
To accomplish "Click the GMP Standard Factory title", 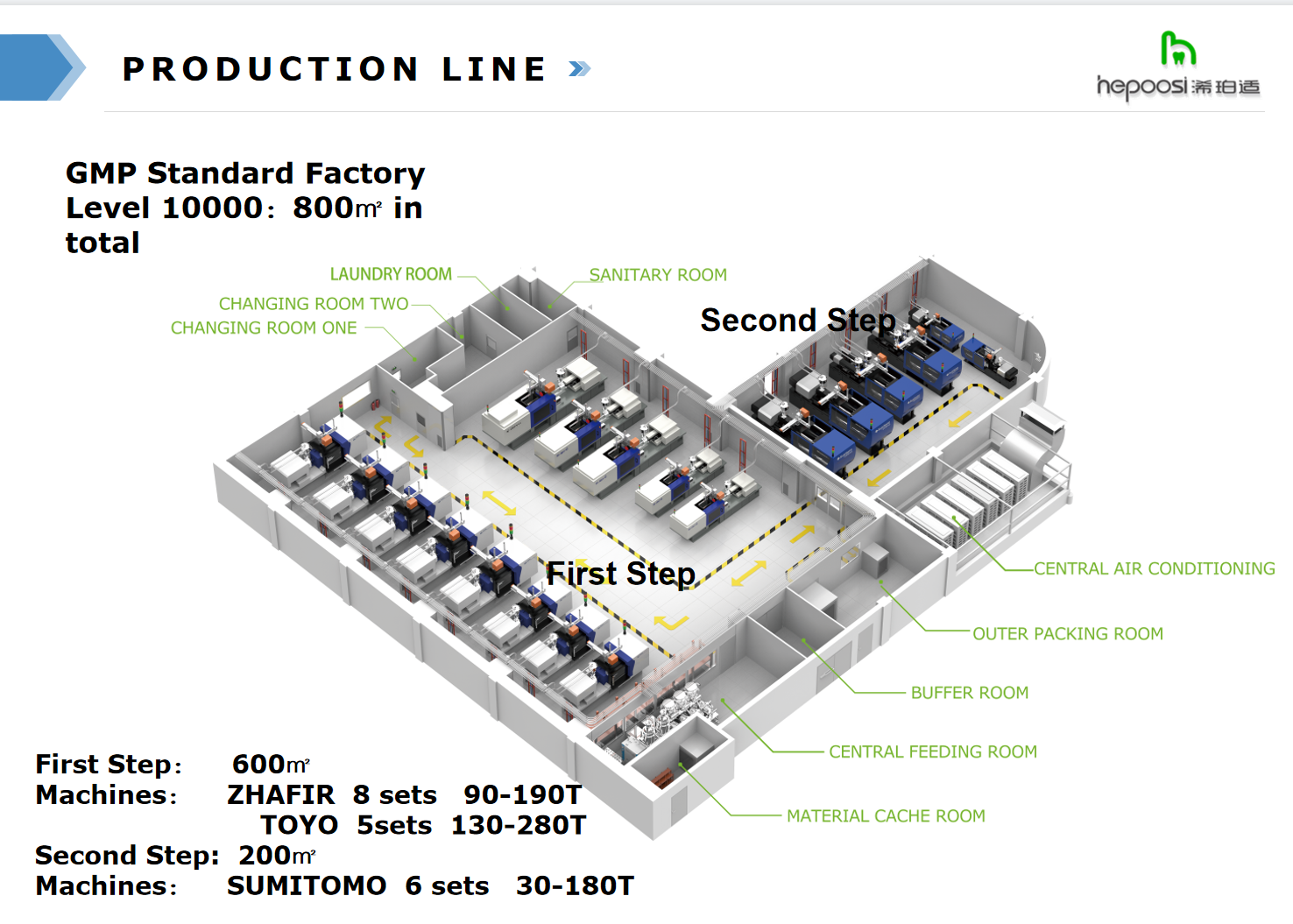I will tap(245, 173).
